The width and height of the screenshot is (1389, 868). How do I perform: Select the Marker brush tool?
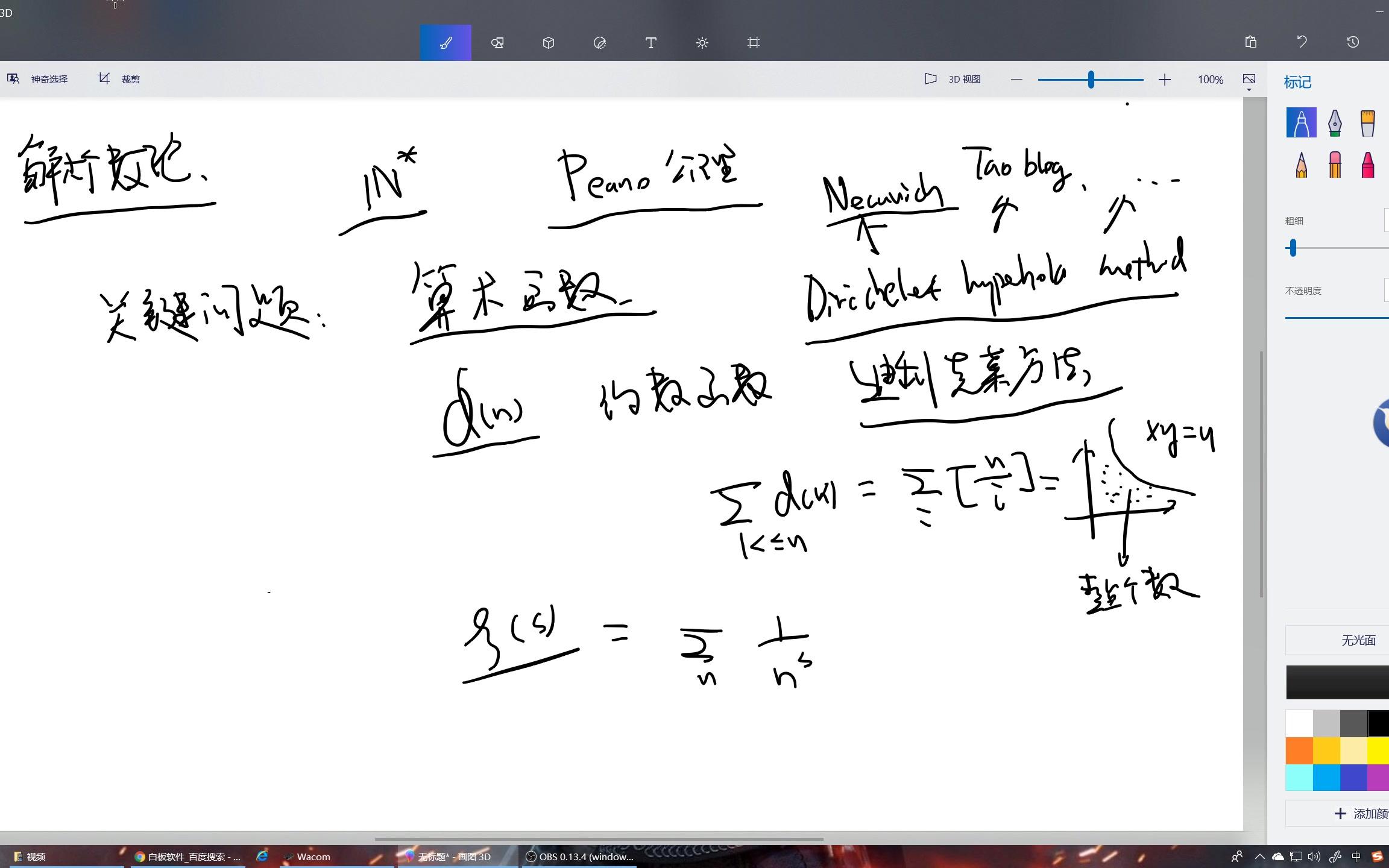pyautogui.click(x=1301, y=123)
